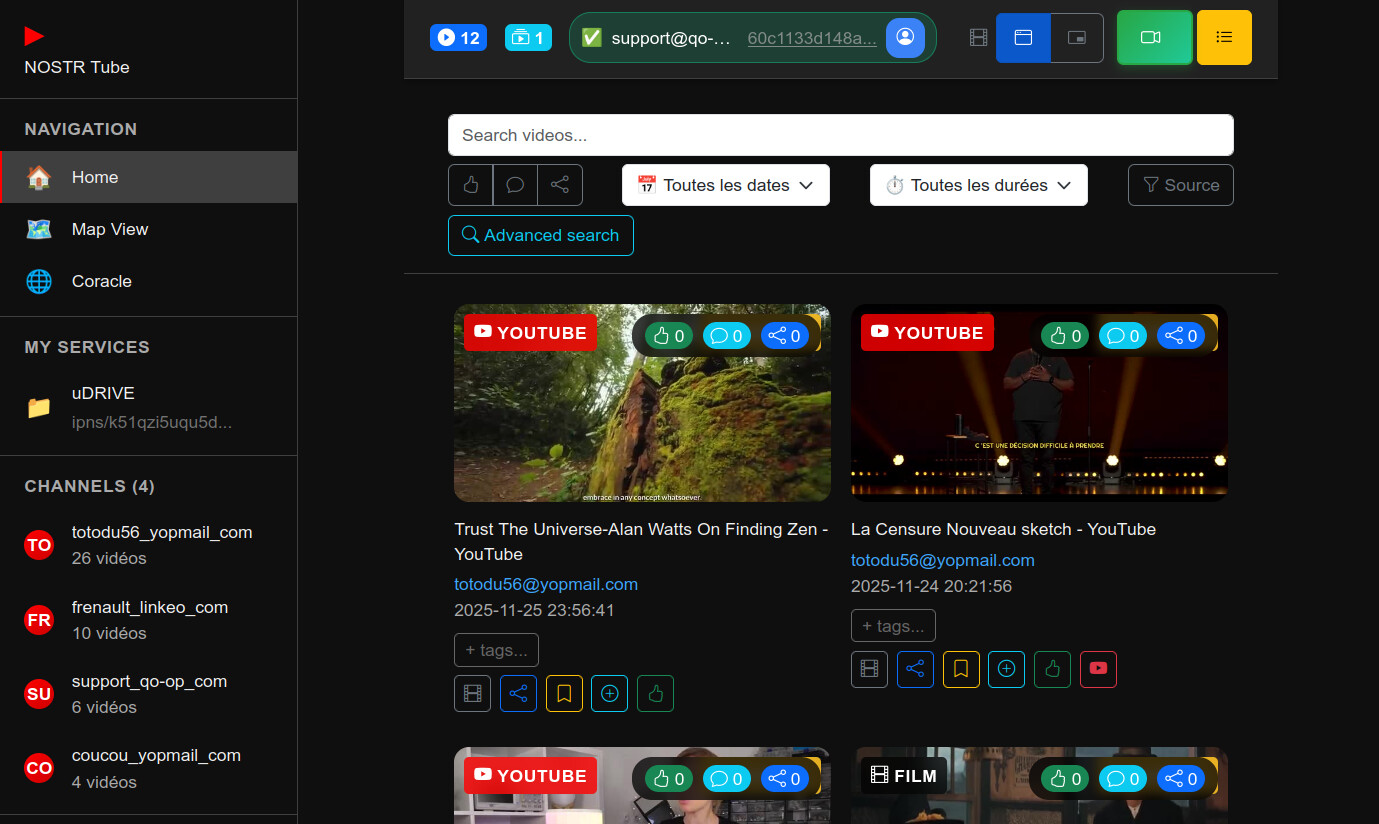Open the uDRIVE service in the sidebar
The image size is (1379, 824).
pos(103,393)
